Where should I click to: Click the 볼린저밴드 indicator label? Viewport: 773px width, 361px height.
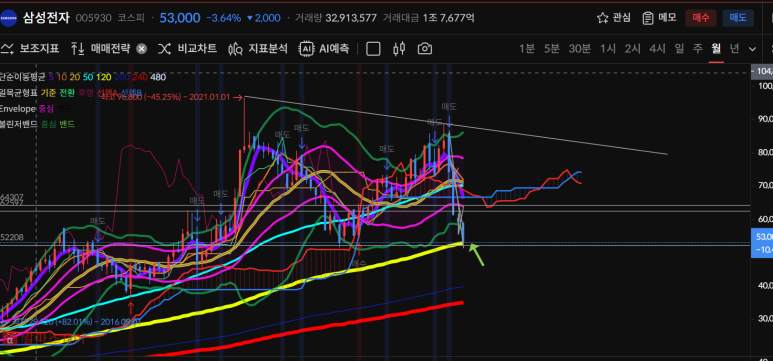(19, 124)
